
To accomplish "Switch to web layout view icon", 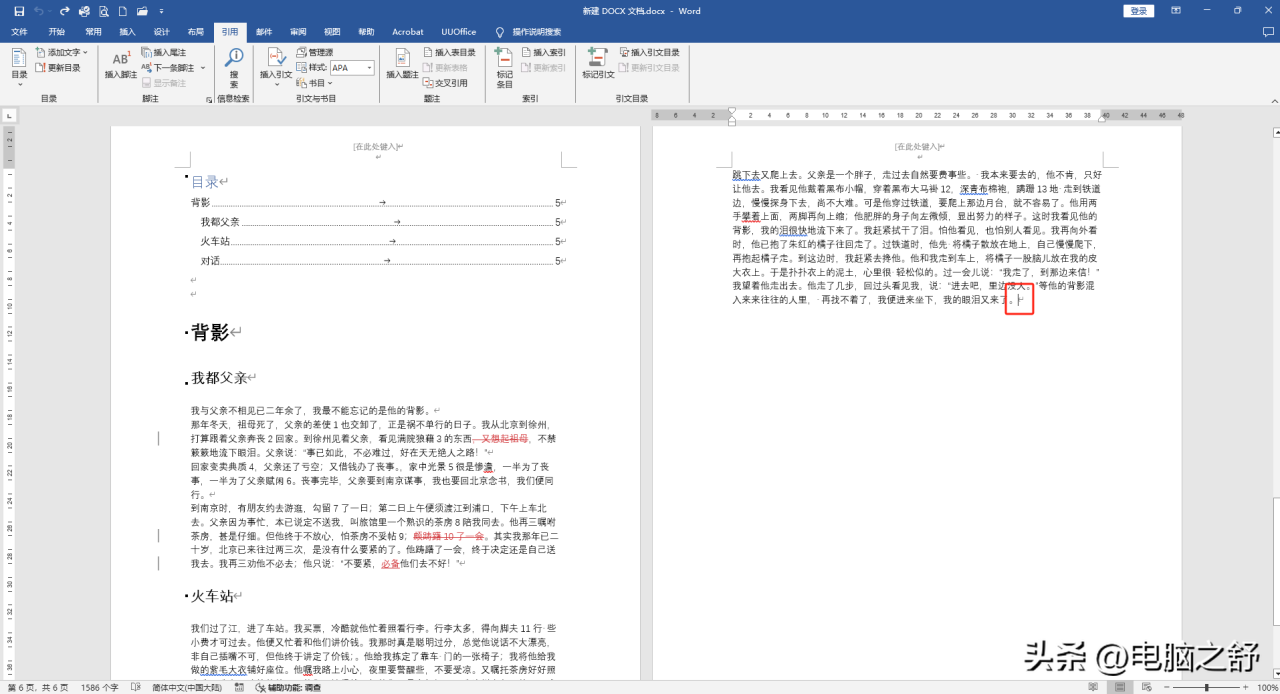I will point(1146,687).
